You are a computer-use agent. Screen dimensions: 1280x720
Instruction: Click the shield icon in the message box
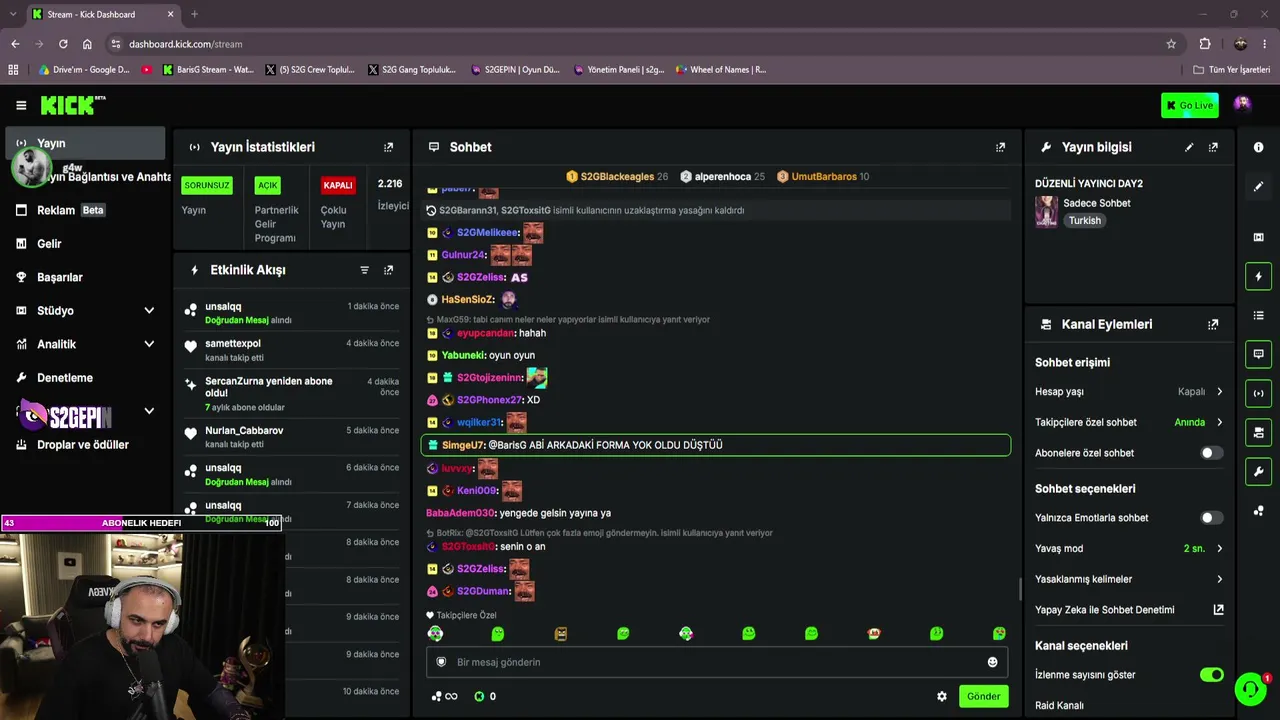(x=441, y=662)
